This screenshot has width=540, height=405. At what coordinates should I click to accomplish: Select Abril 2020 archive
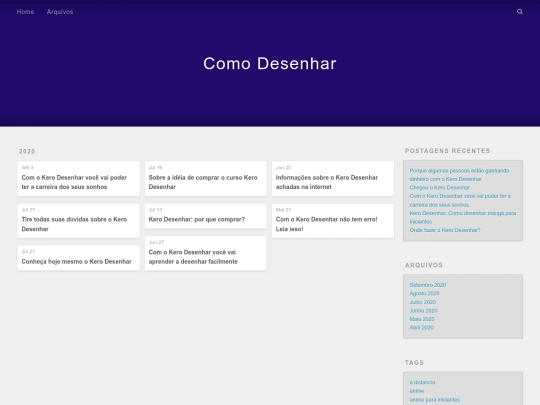coord(422,328)
